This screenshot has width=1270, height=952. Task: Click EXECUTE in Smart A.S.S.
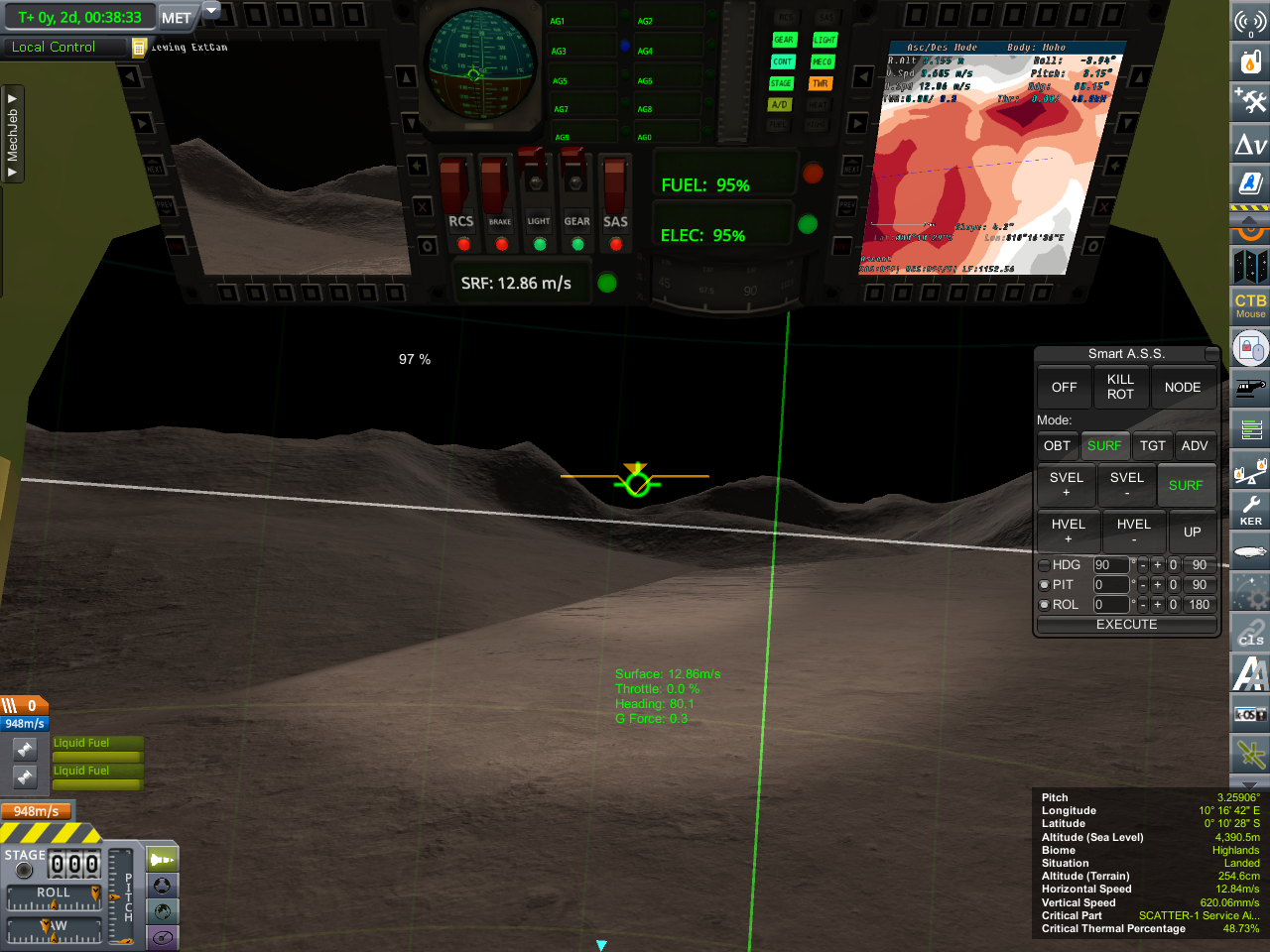1127,625
